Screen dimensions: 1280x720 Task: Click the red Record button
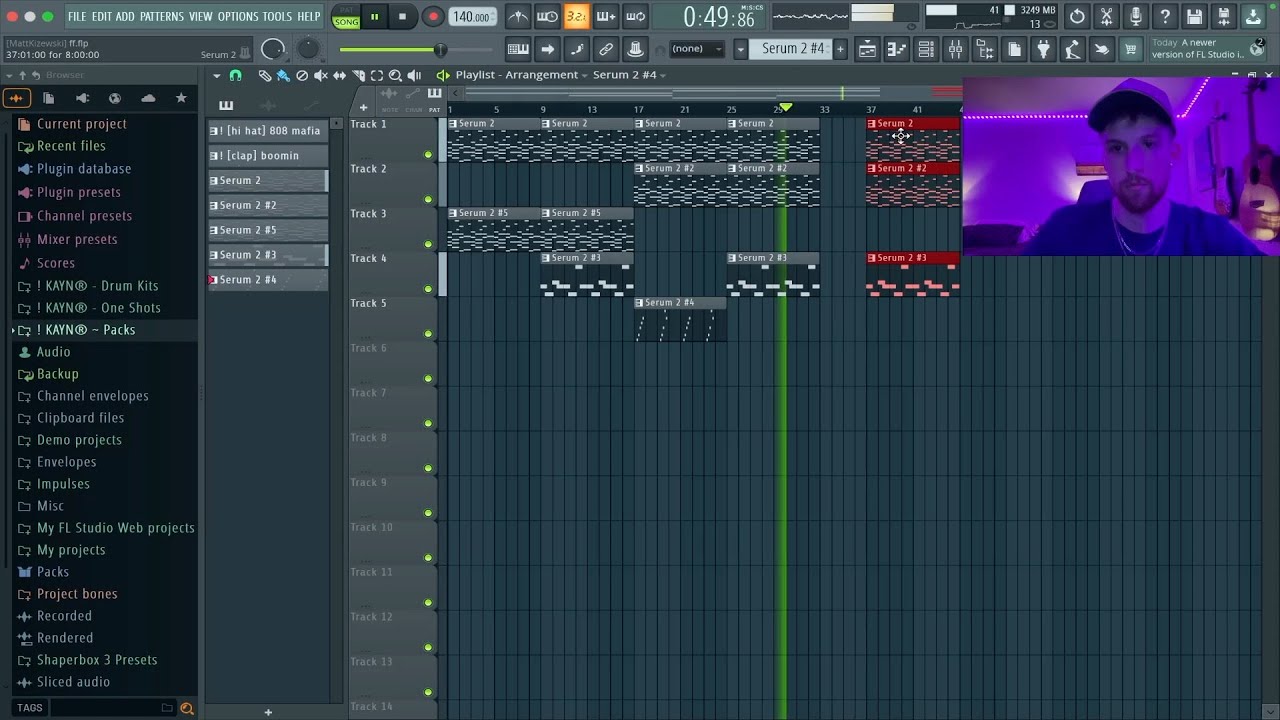pyautogui.click(x=433, y=16)
